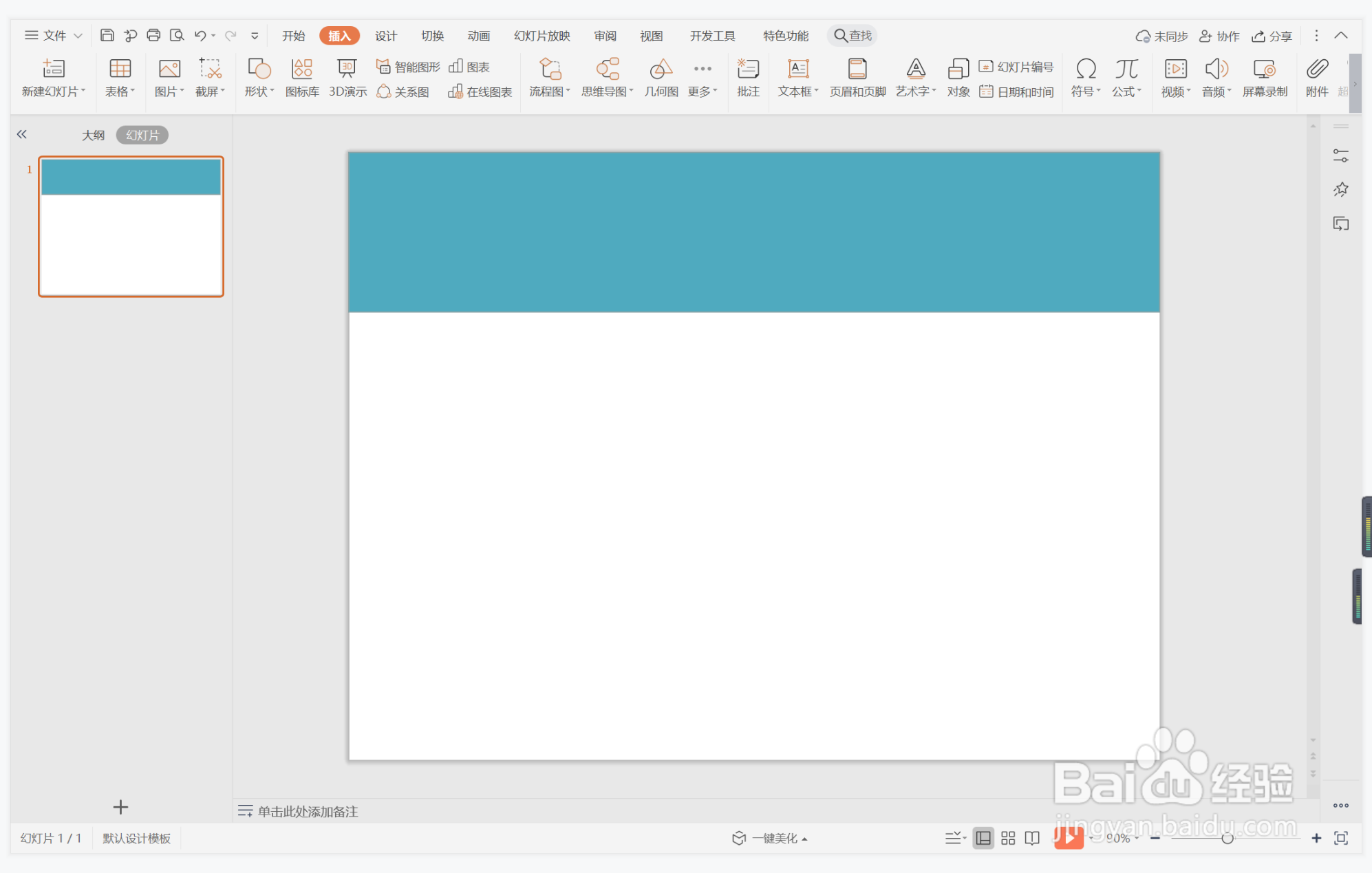Open the 切换 ribbon tab
This screenshot has height=873, width=1372.
tap(432, 36)
